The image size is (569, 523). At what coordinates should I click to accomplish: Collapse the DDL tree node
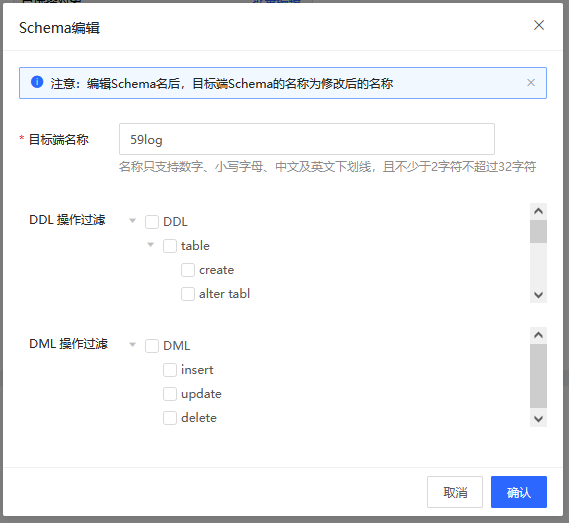tap(133, 221)
